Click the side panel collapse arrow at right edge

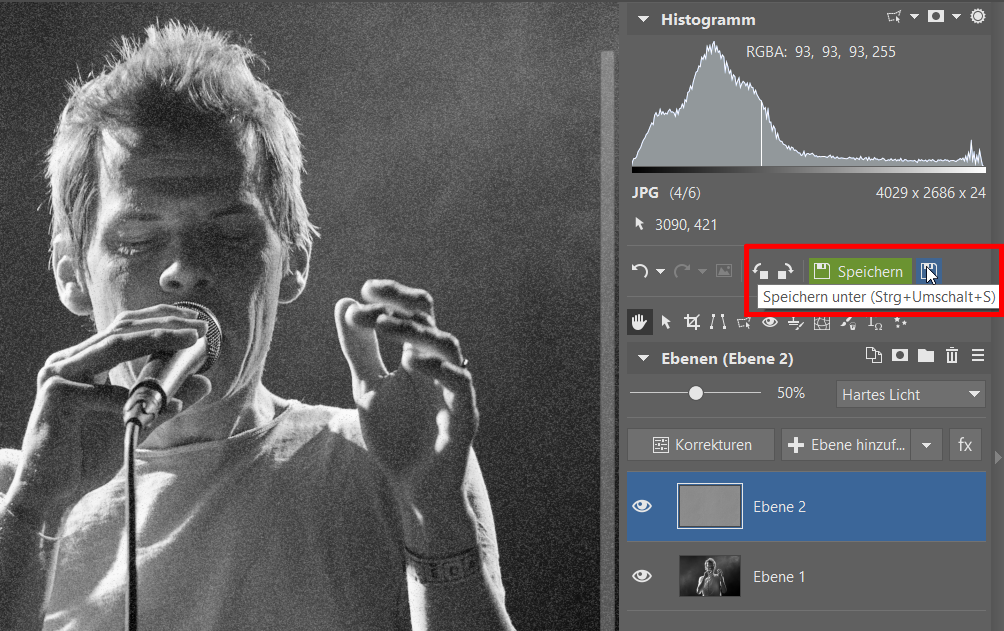tap(998, 457)
